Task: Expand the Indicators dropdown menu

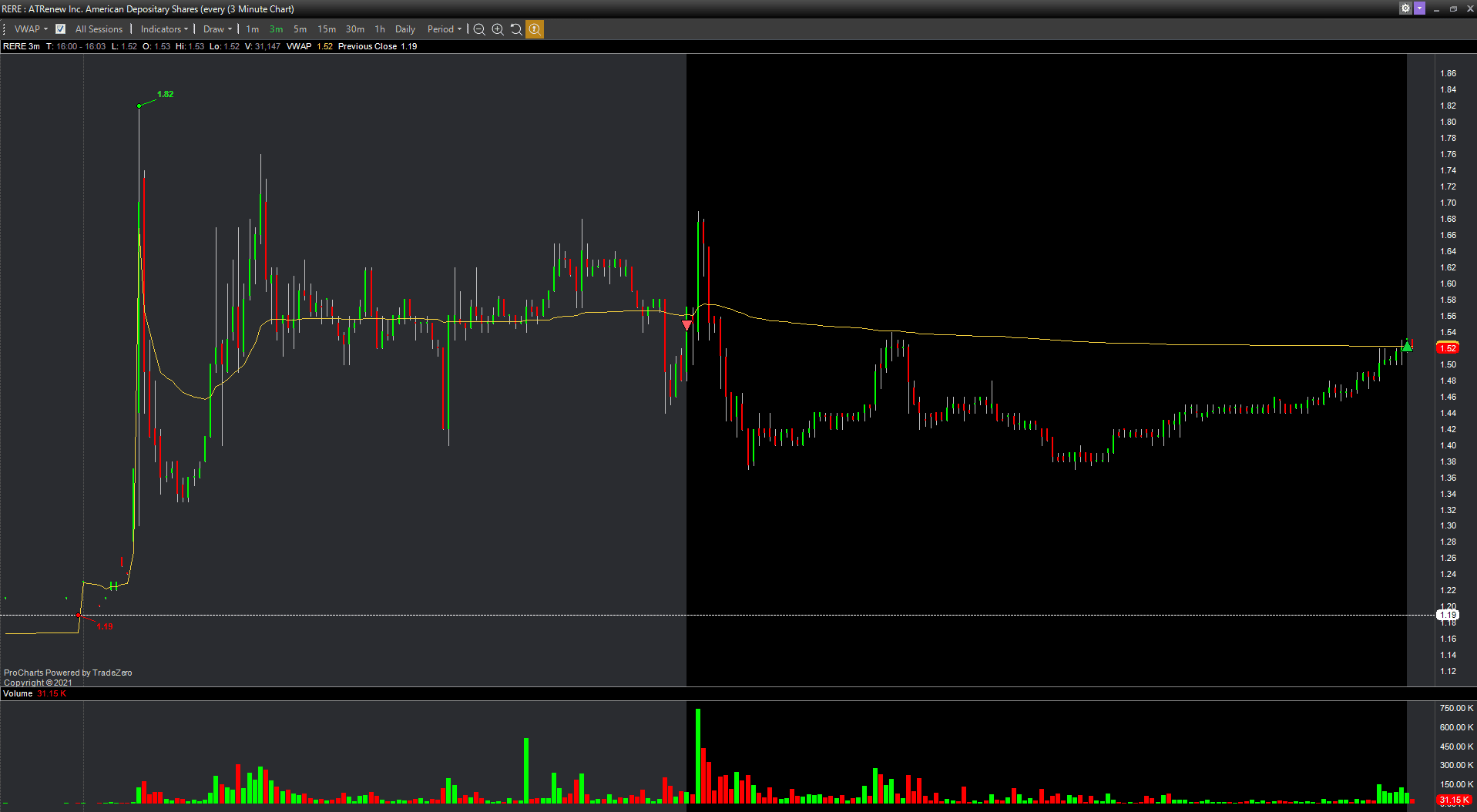Action: [x=164, y=29]
